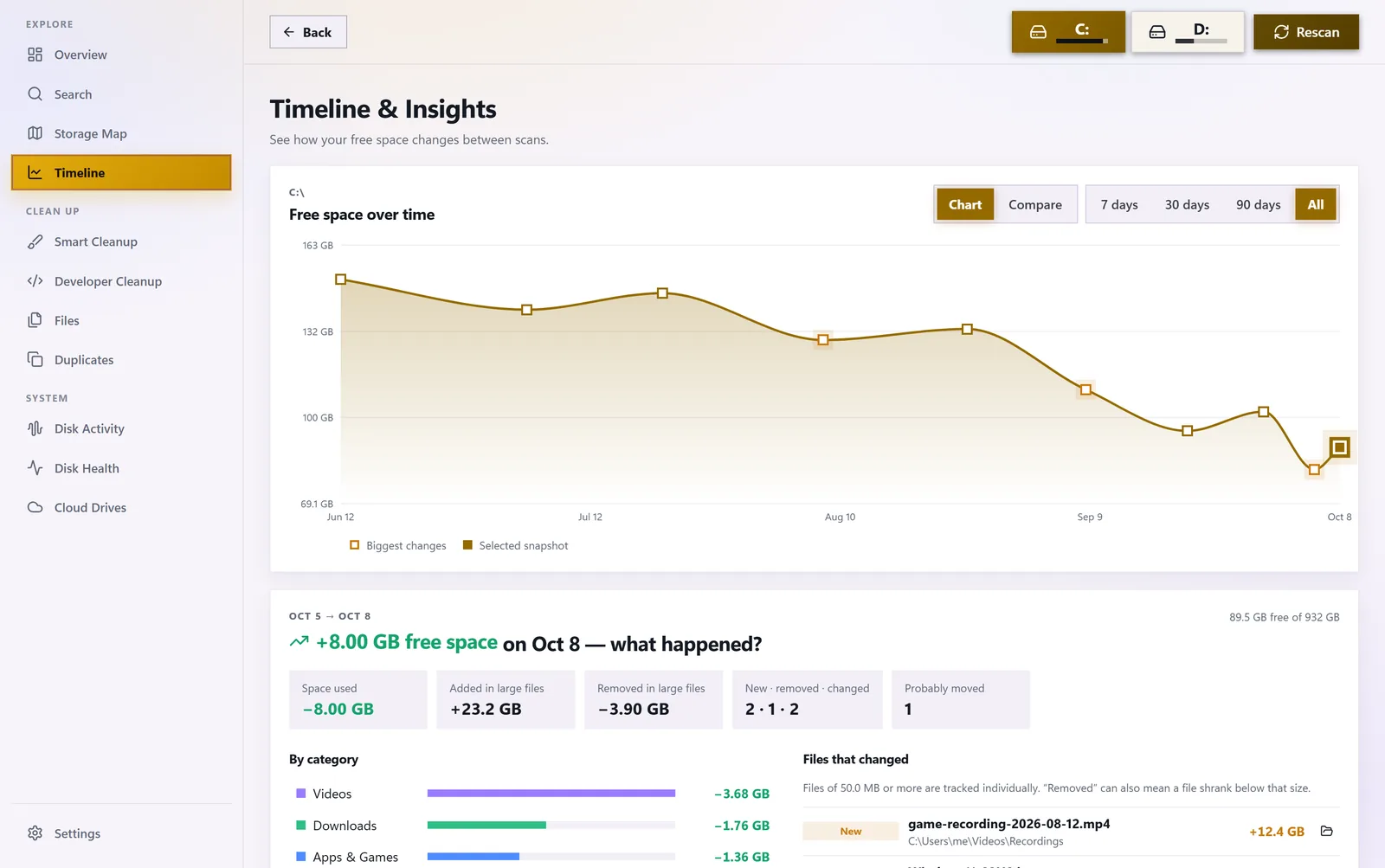Viewport: 1385px width, 868px height.
Task: Click the Rescan button
Action: [1305, 32]
